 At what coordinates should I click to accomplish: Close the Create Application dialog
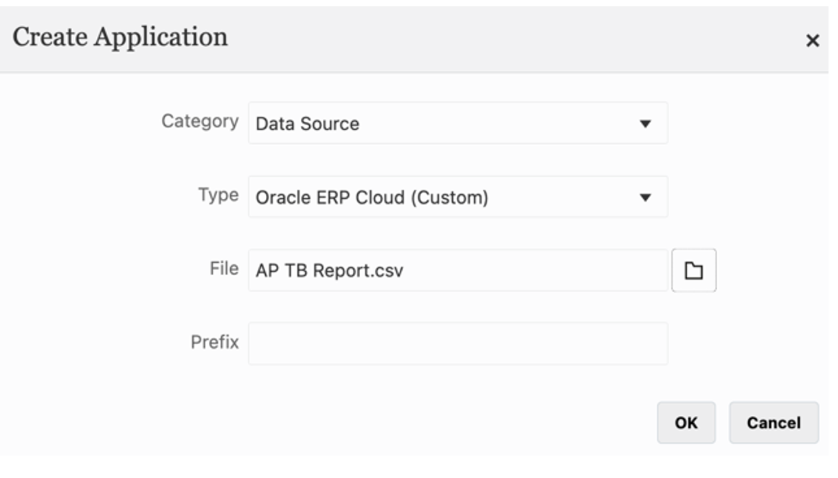(x=812, y=42)
